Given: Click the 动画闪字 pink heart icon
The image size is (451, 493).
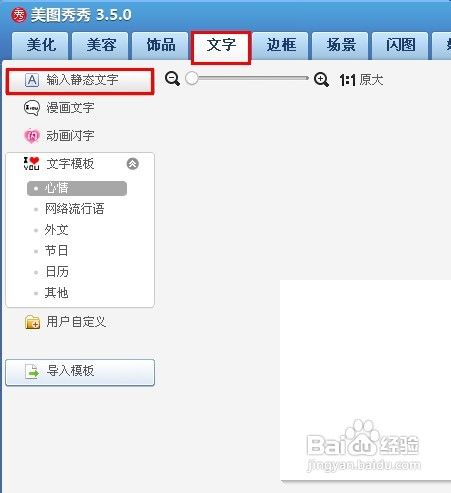Looking at the screenshot, I should pos(32,136).
